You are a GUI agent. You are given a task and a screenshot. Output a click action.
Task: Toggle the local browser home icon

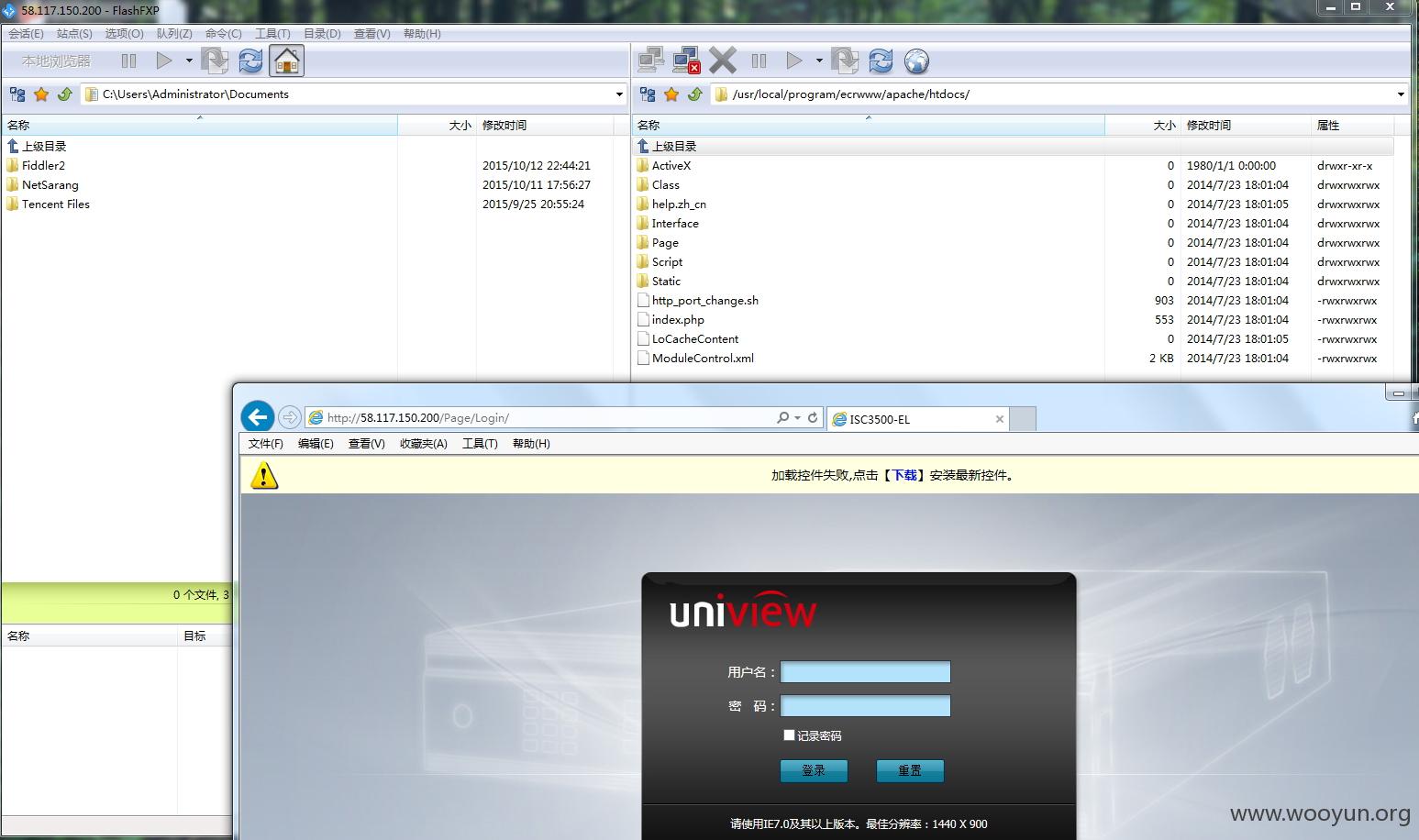pyautogui.click(x=287, y=61)
